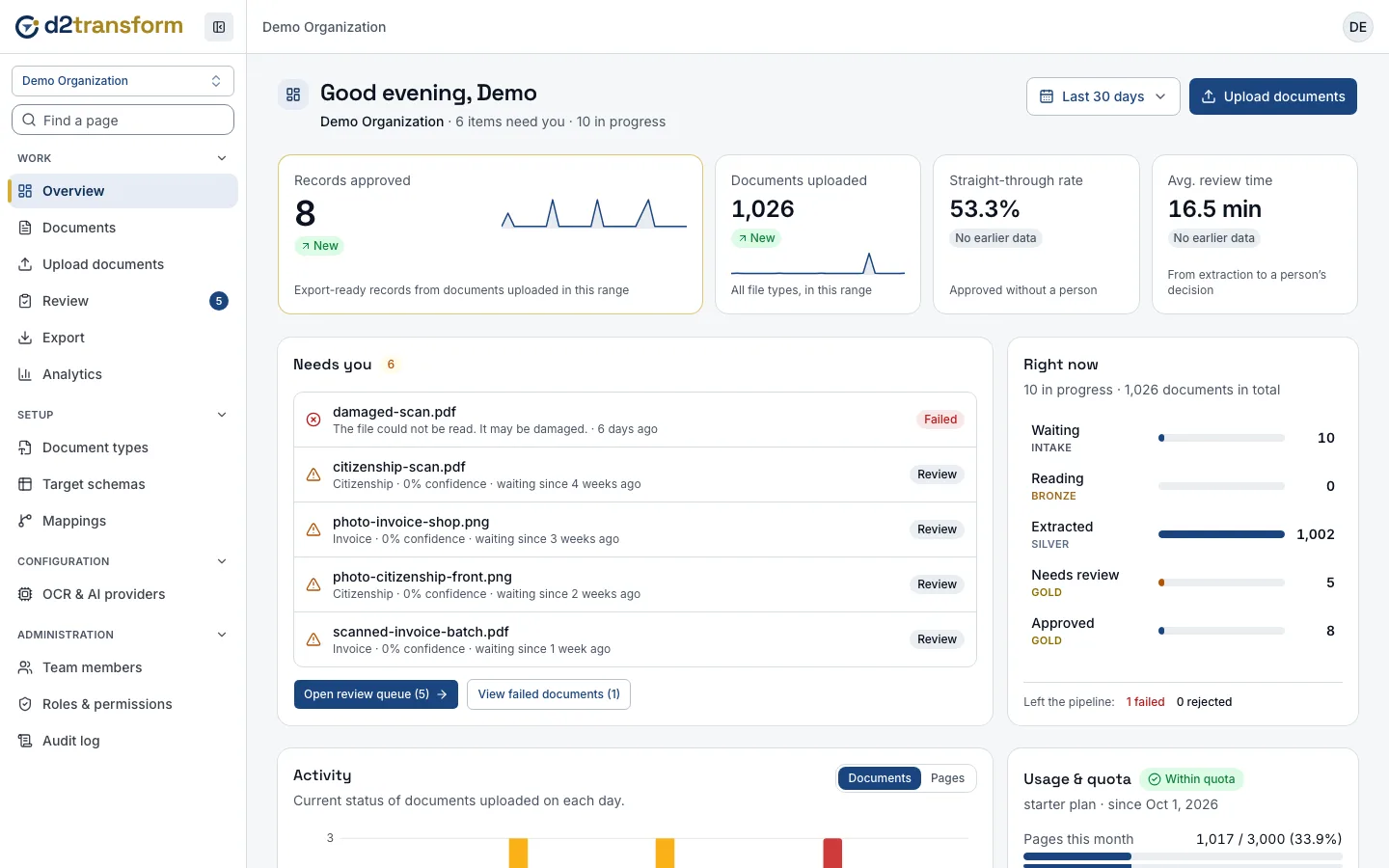Click the Audit log scroll icon
Viewport: 1389px width, 868px height.
[25, 741]
